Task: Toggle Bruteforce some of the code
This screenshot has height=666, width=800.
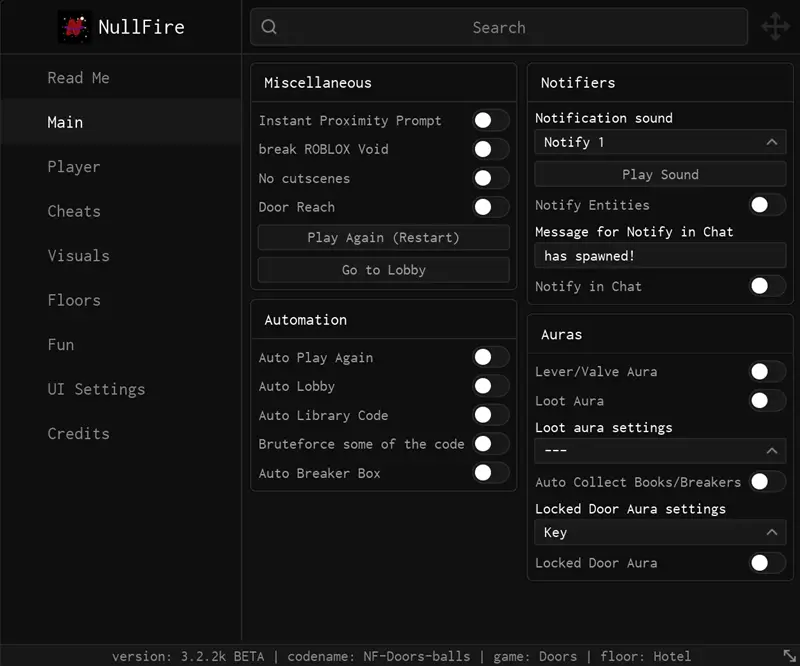Action: tap(491, 443)
